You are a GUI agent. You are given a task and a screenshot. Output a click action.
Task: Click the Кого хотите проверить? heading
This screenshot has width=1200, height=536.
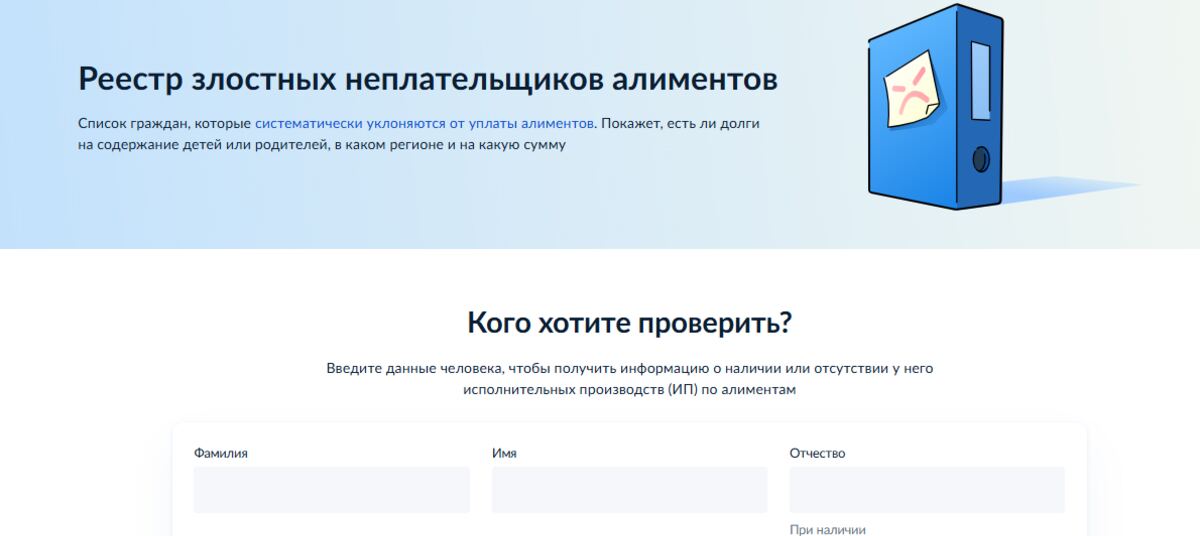pyautogui.click(x=629, y=323)
